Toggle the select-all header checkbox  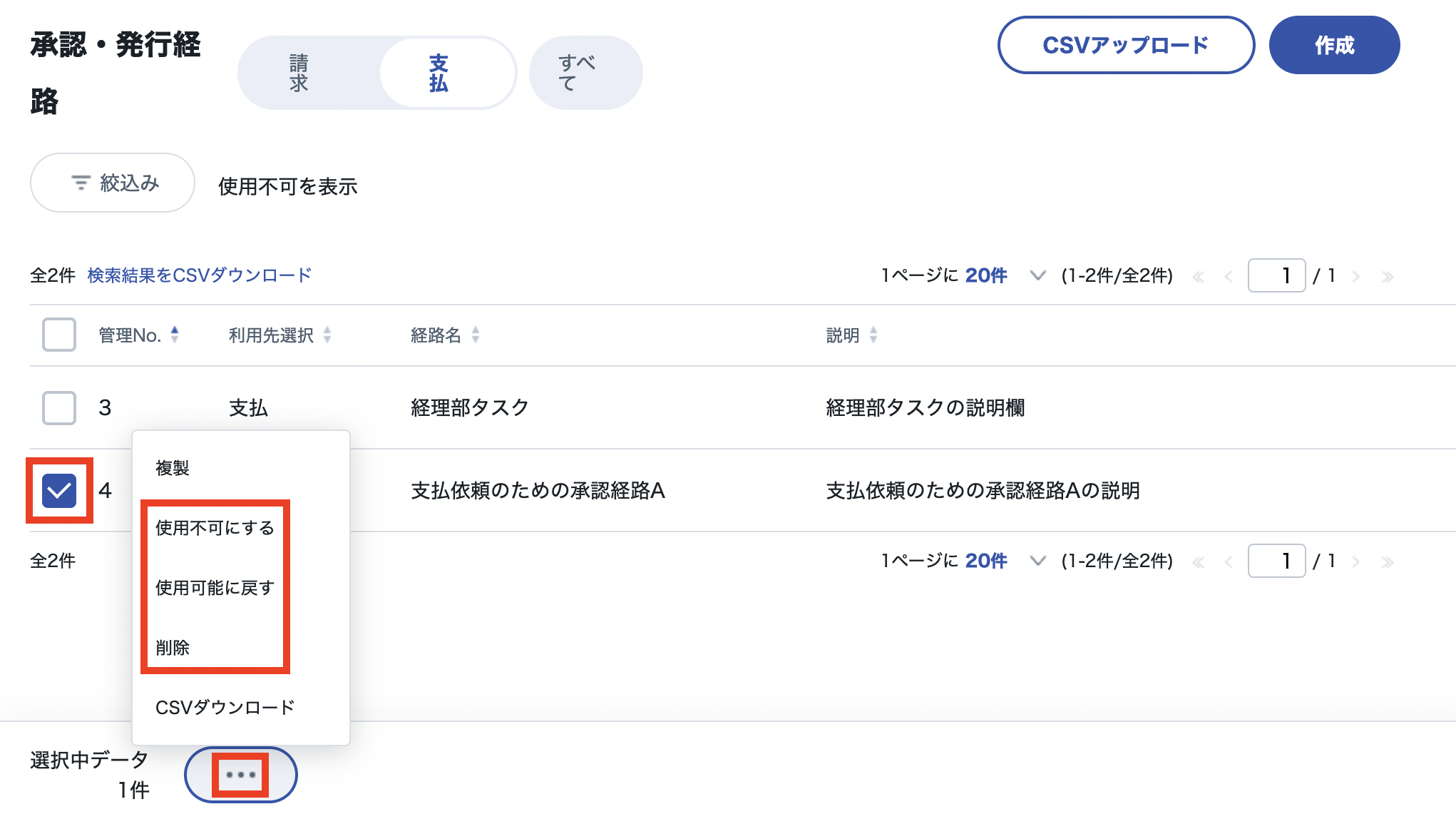pyautogui.click(x=59, y=335)
